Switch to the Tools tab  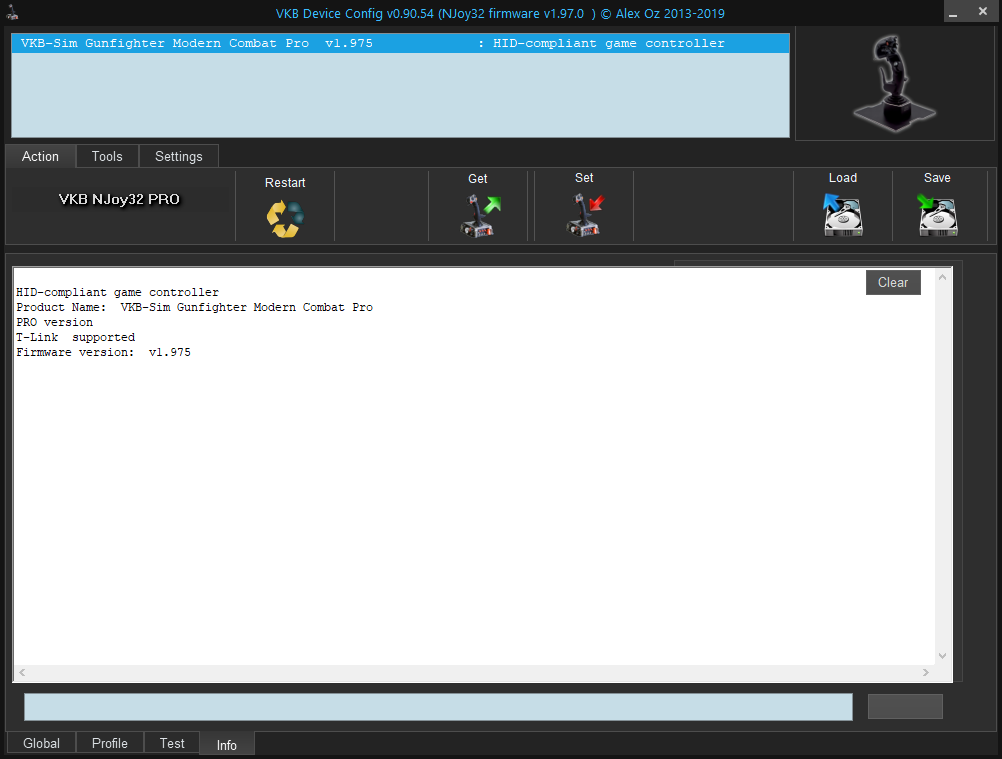click(x=107, y=156)
